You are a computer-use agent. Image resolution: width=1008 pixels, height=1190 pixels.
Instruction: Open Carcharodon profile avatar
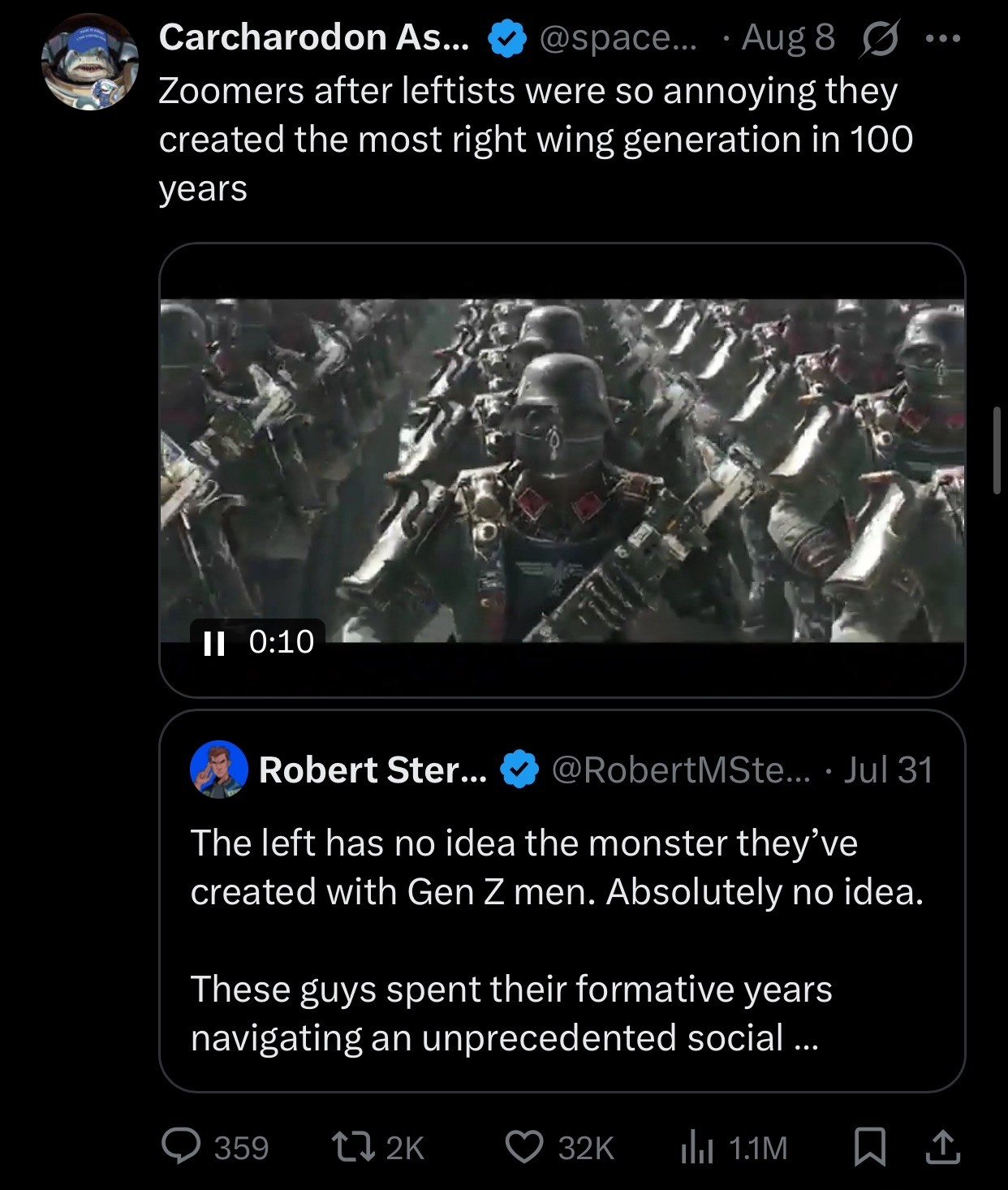91,63
